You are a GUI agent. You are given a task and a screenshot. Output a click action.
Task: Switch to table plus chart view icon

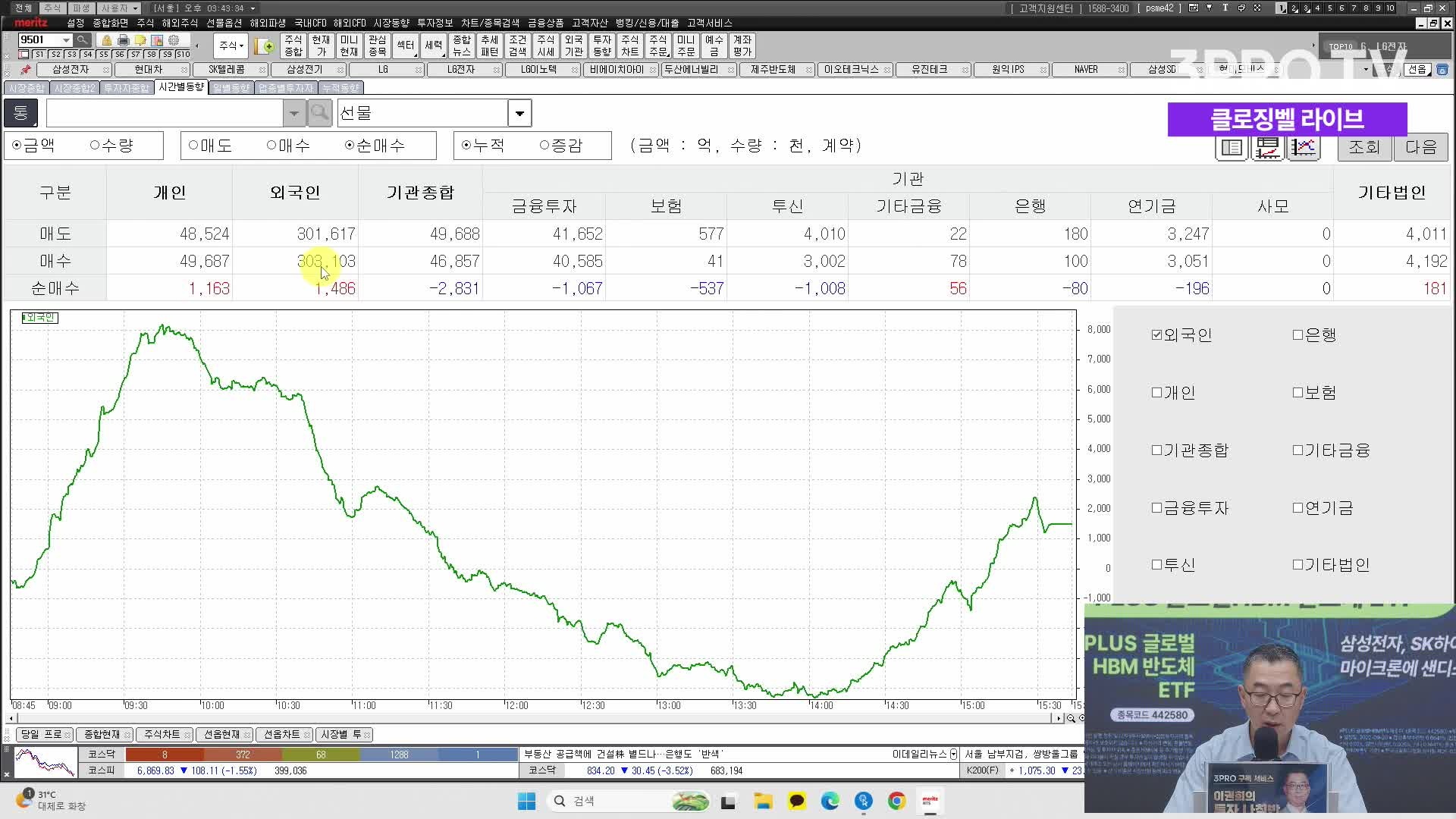tap(1268, 147)
